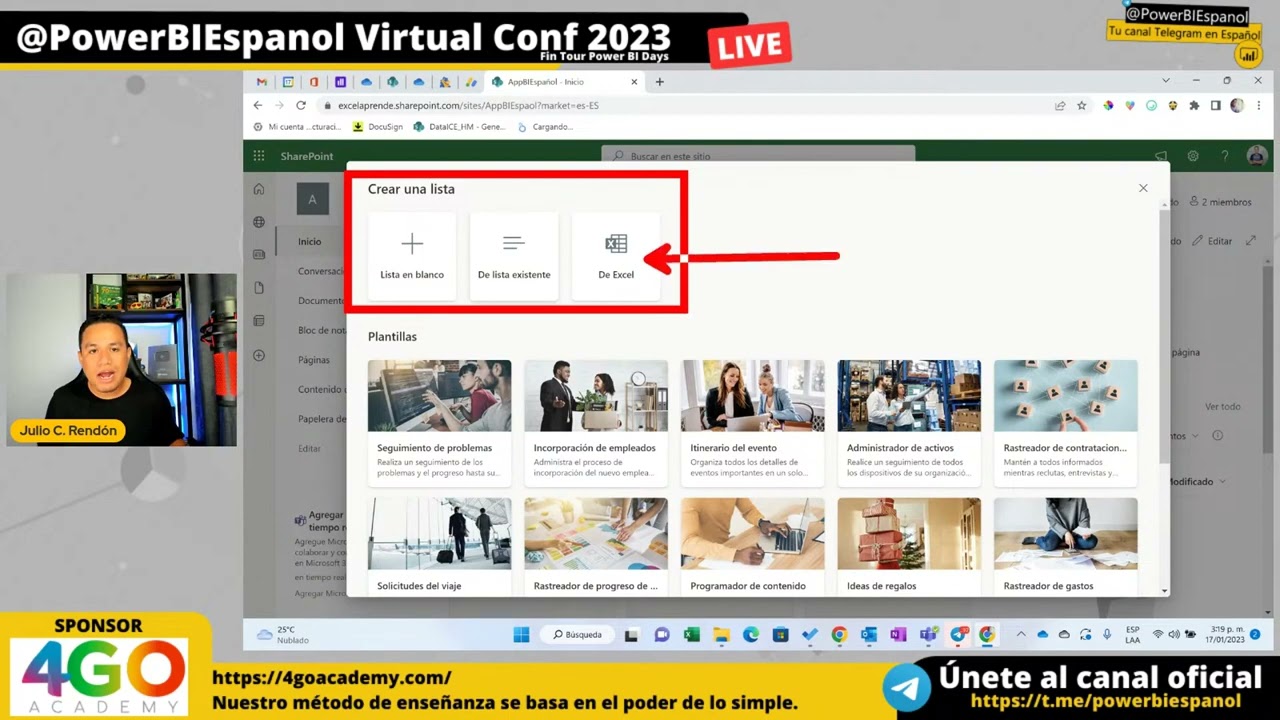Open the weather widget showing 25°C

click(283, 634)
